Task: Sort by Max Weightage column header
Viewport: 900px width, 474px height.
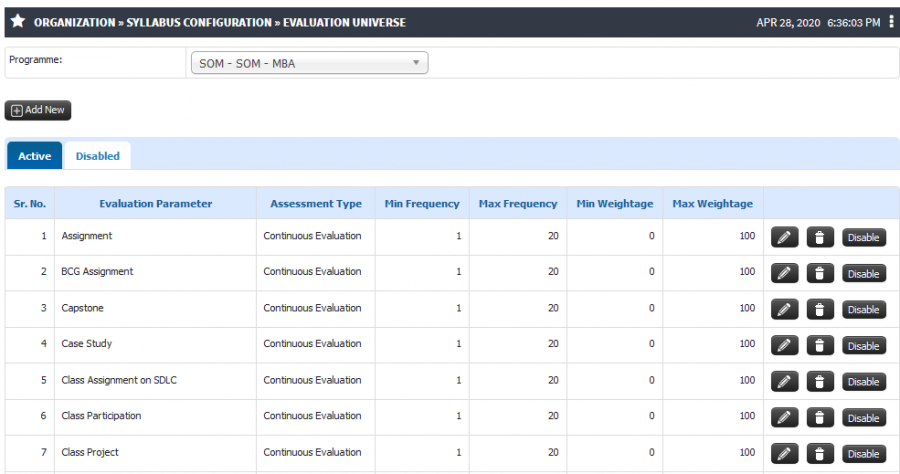Action: point(712,204)
